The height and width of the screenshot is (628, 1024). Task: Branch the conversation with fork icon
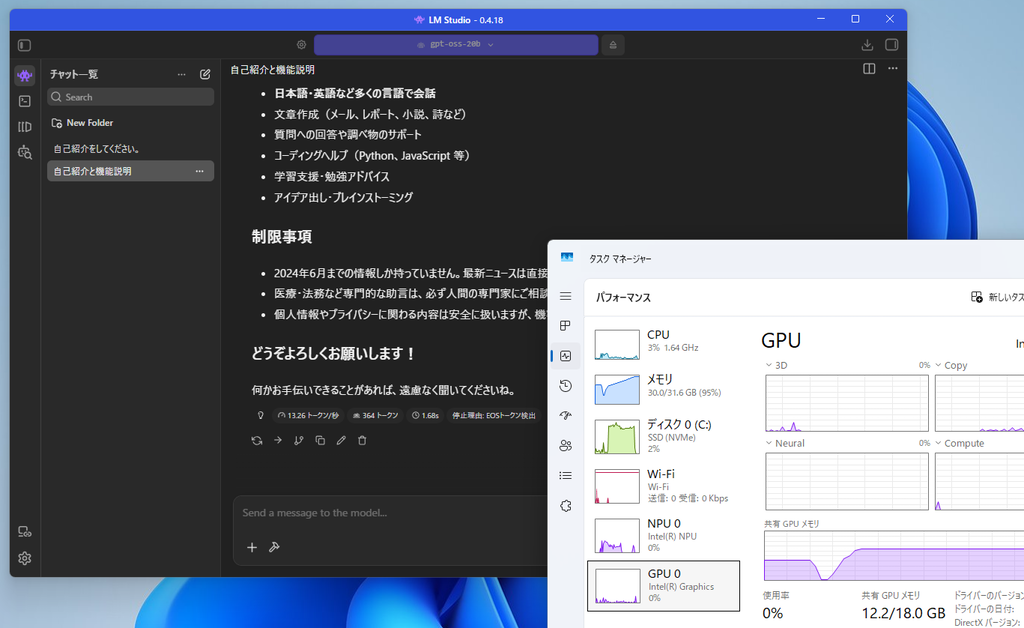pos(298,441)
